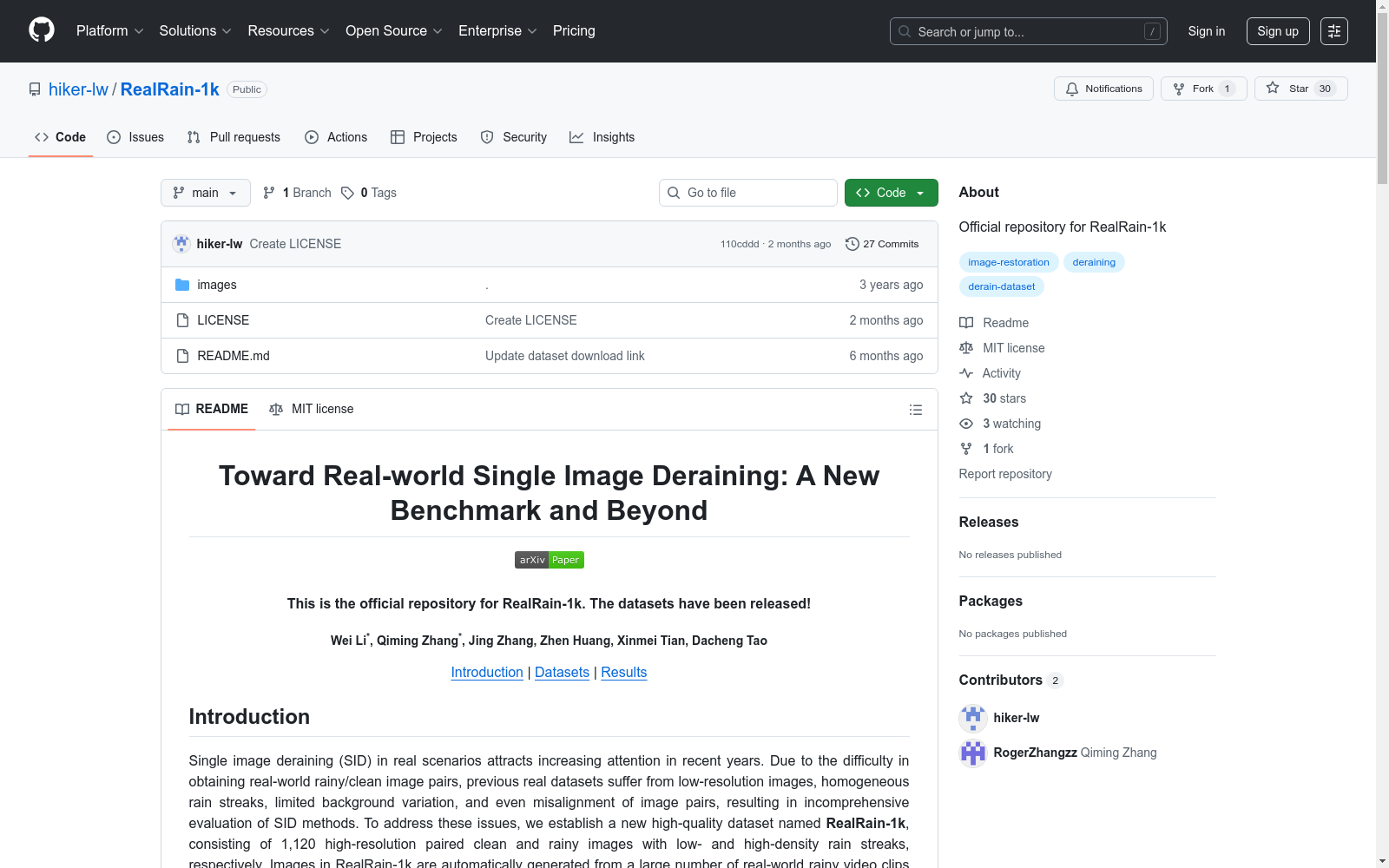The image size is (1389, 868).
Task: Click the book icon next to Readme
Action: point(966,323)
